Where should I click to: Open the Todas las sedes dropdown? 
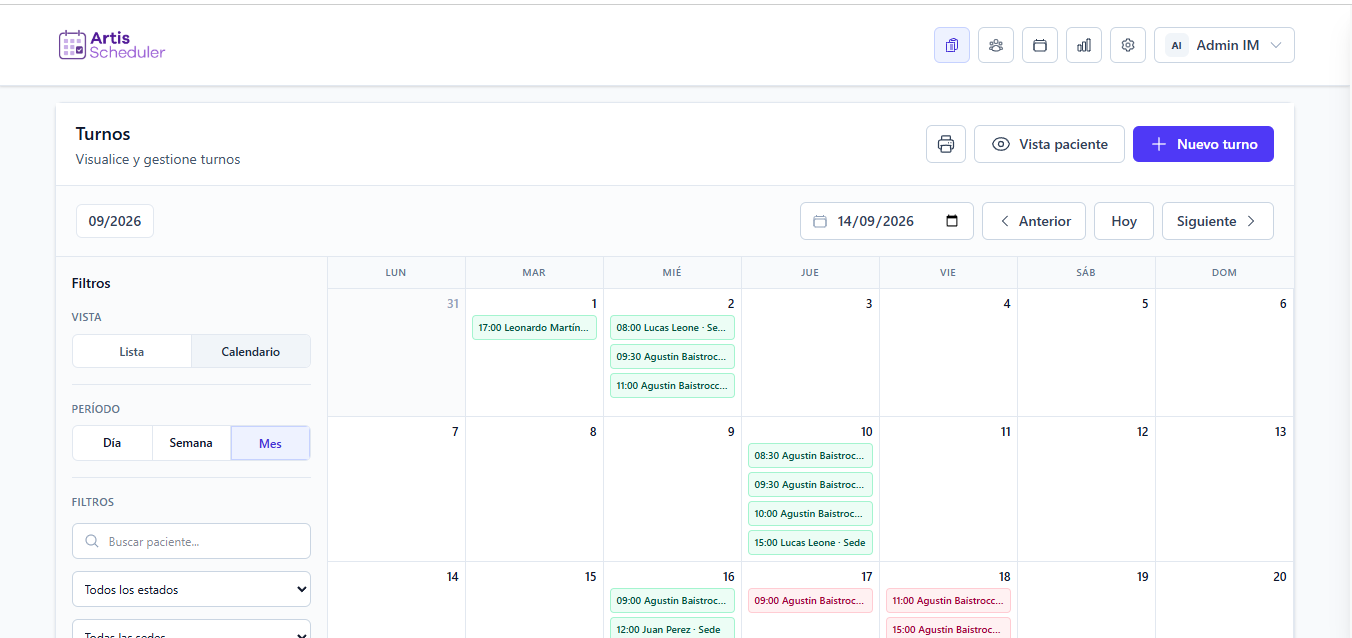pyautogui.click(x=191, y=630)
